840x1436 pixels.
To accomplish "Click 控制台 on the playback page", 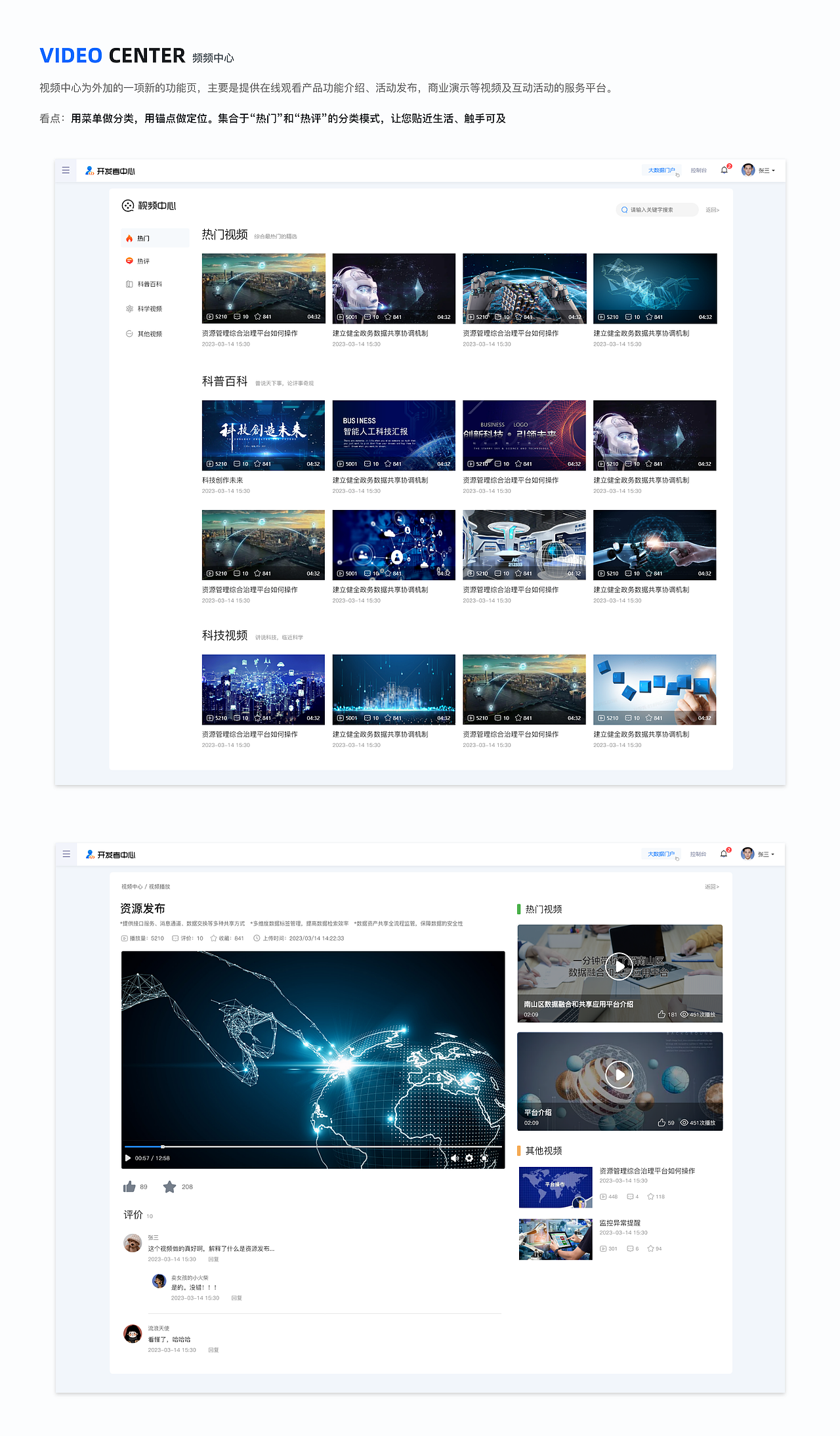I will [x=698, y=855].
